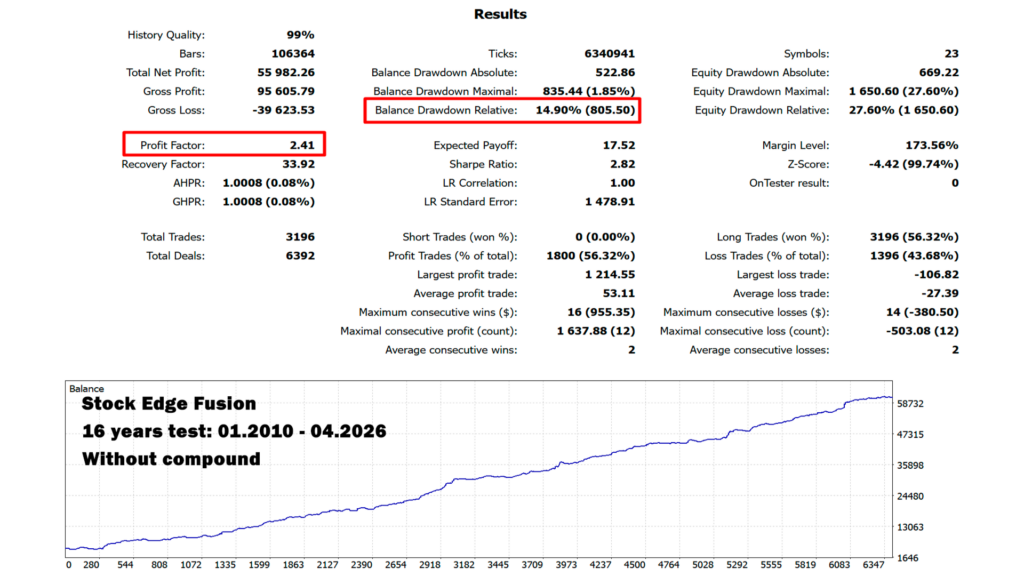
Task: Click the Maximum consecutive losses value 14 (-380.50)
Action: click(922, 313)
